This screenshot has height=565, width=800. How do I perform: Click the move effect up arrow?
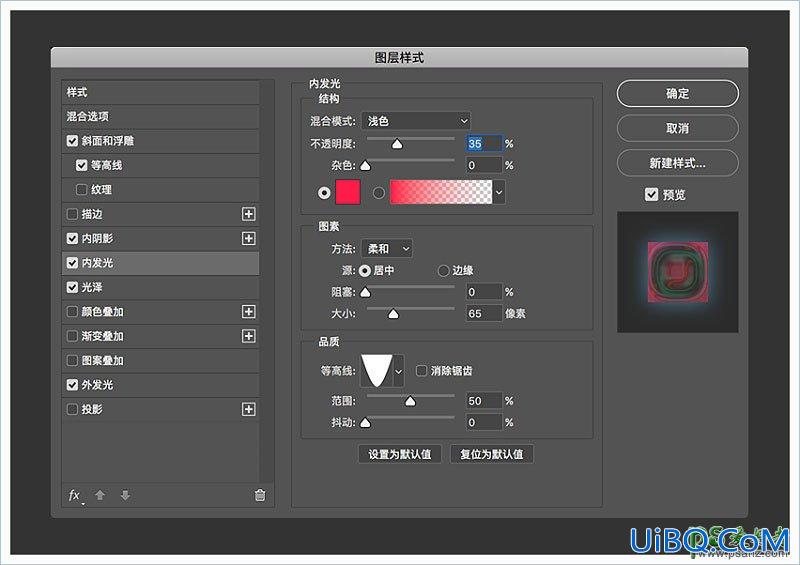[100, 495]
